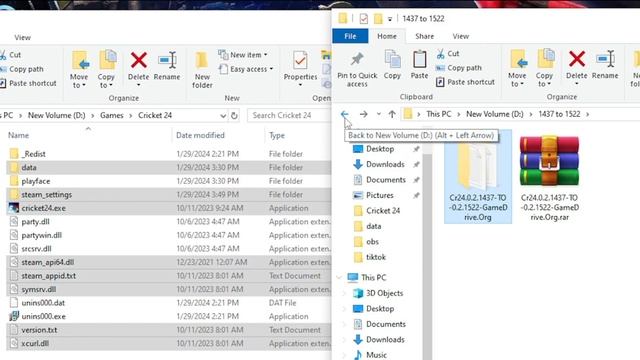Open Quick Access Toolbar dropdown in title bar
Image resolution: width=640 pixels, height=360 pixels.
pos(390,19)
